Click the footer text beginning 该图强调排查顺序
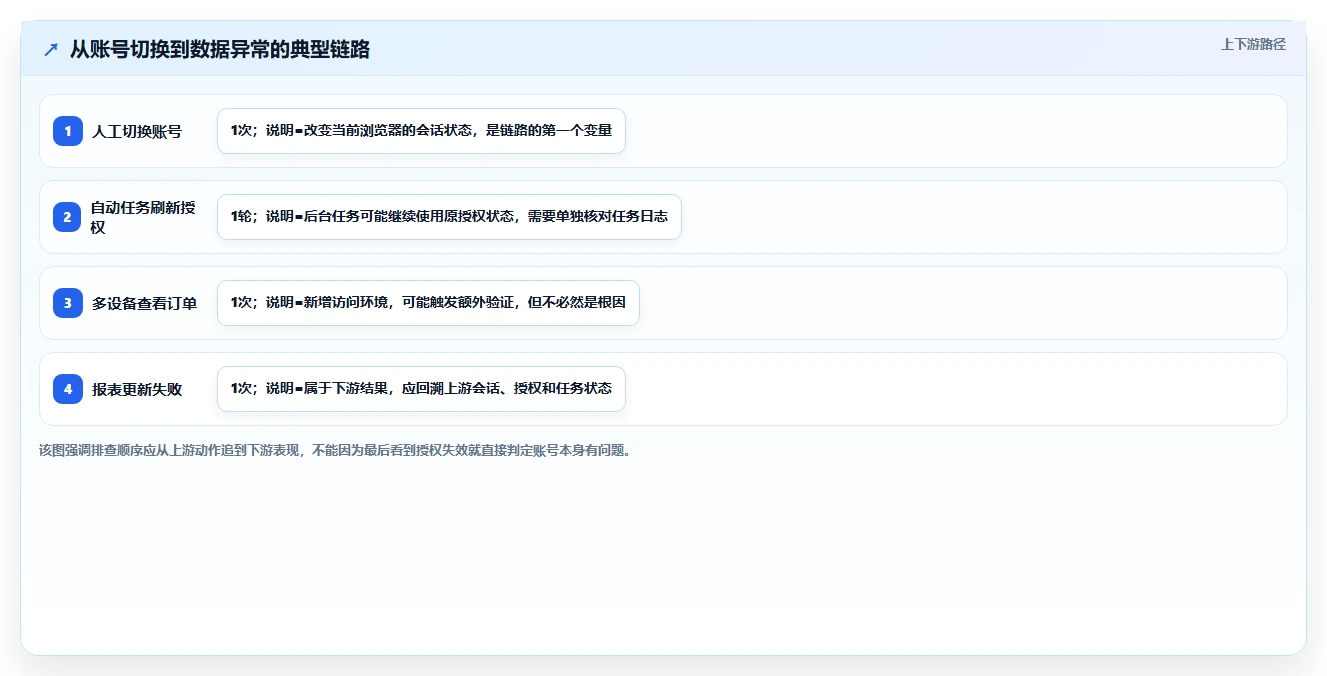The width and height of the screenshot is (1327, 676). point(335,450)
